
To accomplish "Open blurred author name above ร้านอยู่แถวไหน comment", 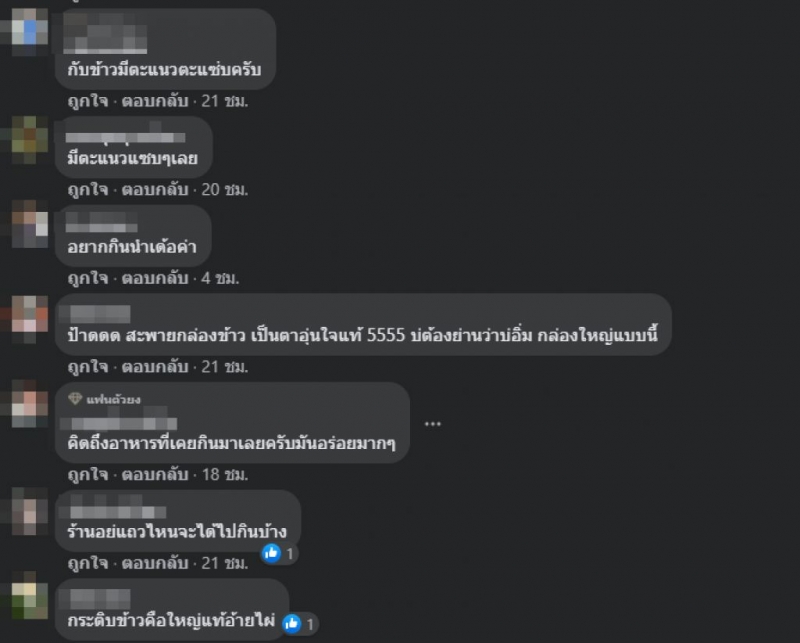I will 118,509.
